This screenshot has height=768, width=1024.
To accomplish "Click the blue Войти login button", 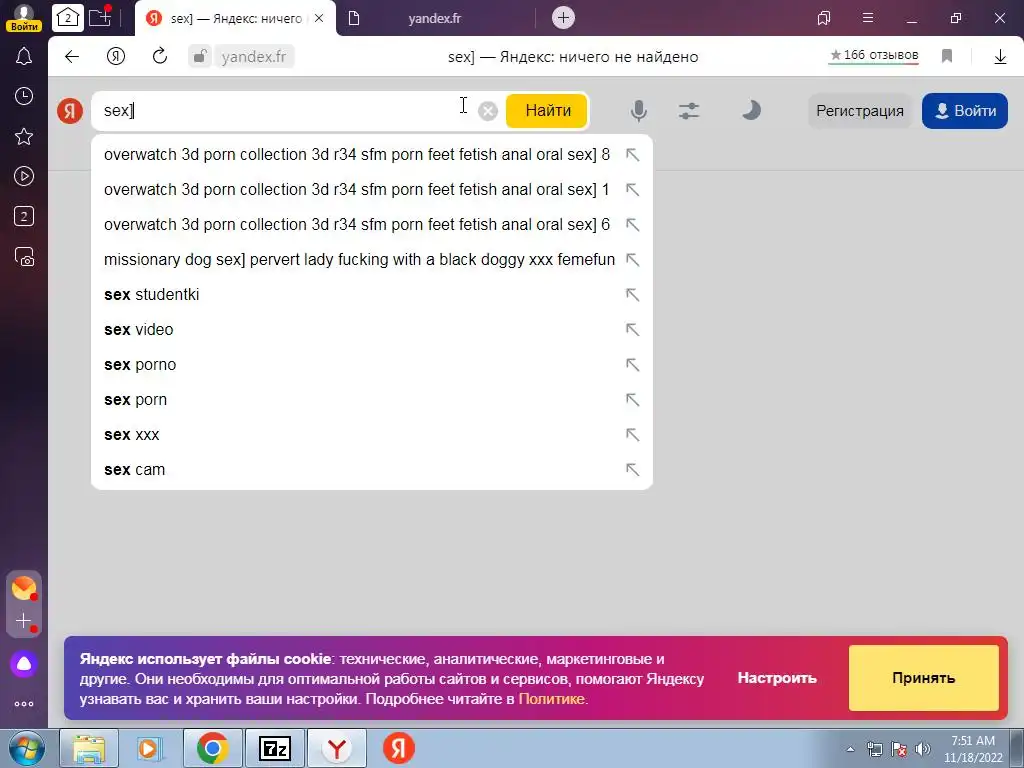I will (x=965, y=111).
